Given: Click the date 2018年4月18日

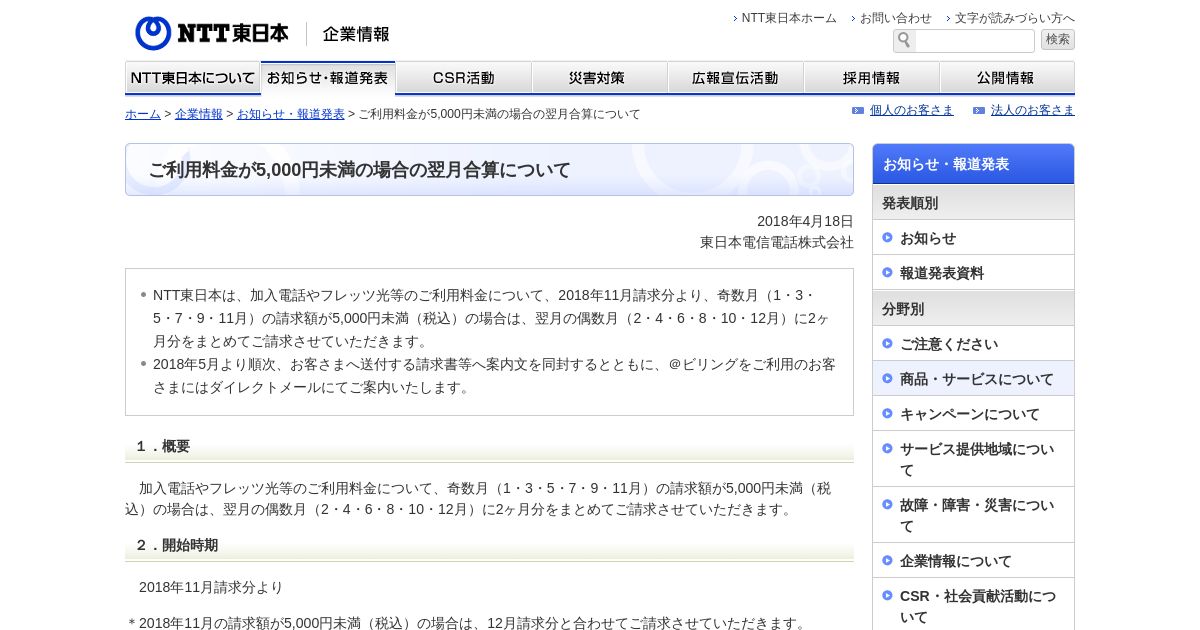Looking at the screenshot, I should click(x=805, y=221).
